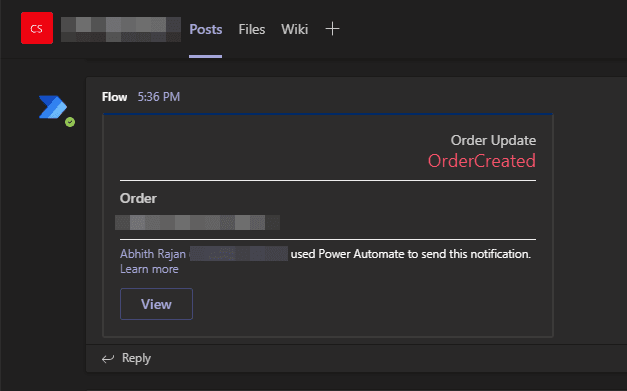This screenshot has width=627, height=391.
Task: Reply to the Flow message
Action: pos(136,358)
